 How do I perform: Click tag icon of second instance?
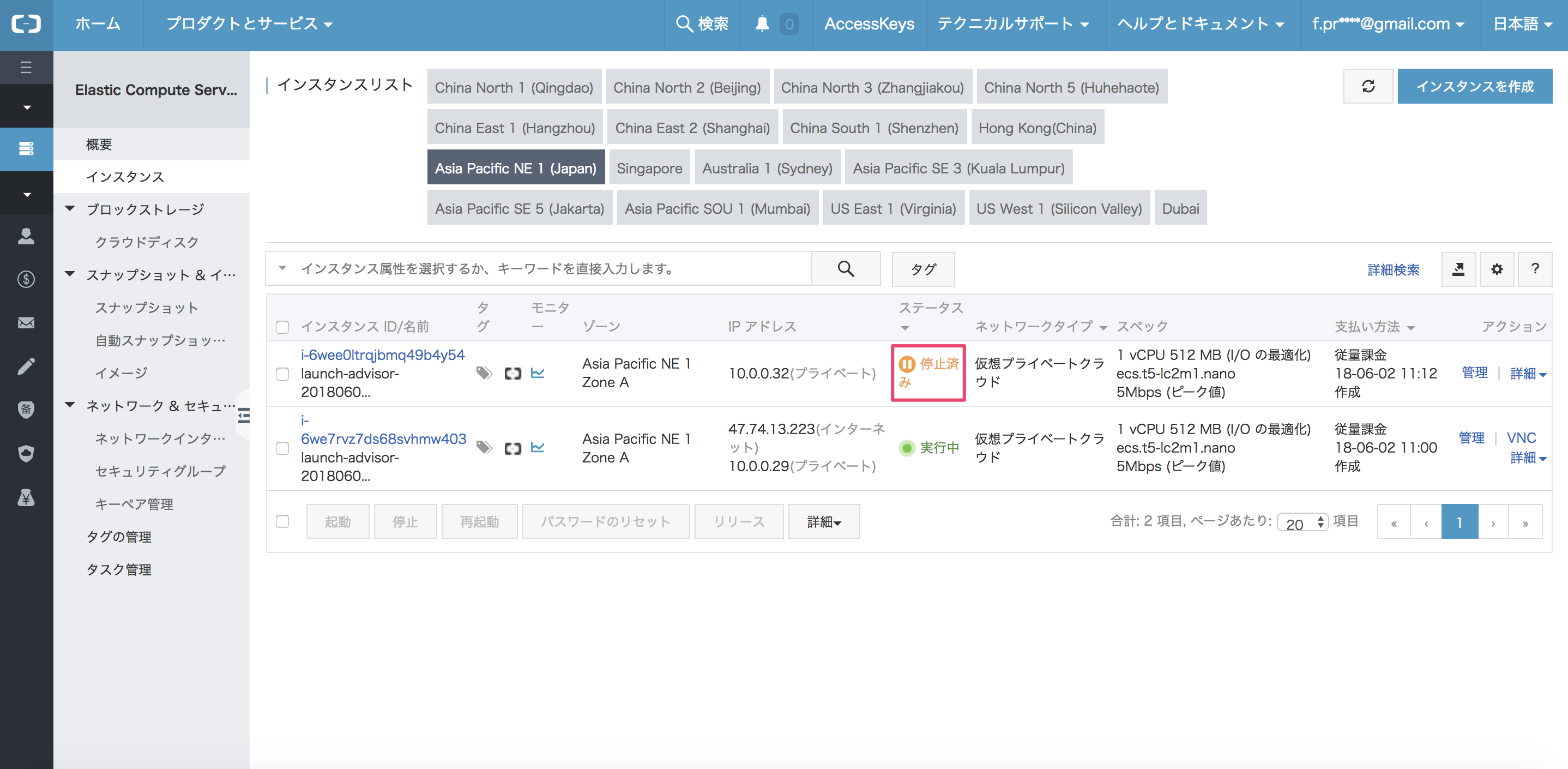(x=484, y=448)
